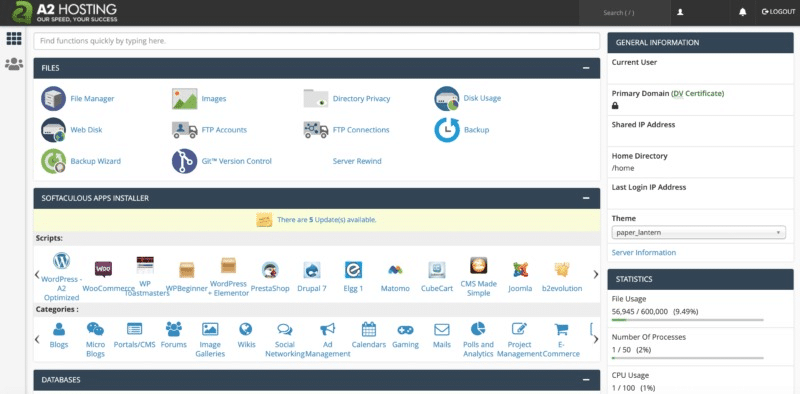The height and width of the screenshot is (394, 800).
Task: Open the FTP Accounts truck icon
Action: [184, 130]
